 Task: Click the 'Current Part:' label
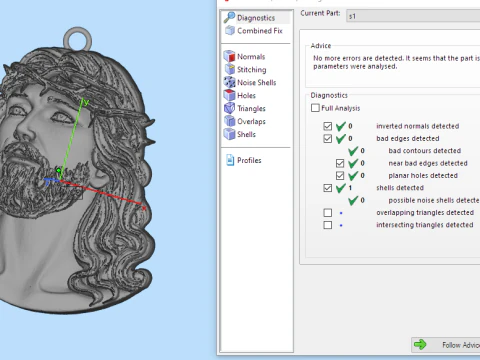pos(320,13)
